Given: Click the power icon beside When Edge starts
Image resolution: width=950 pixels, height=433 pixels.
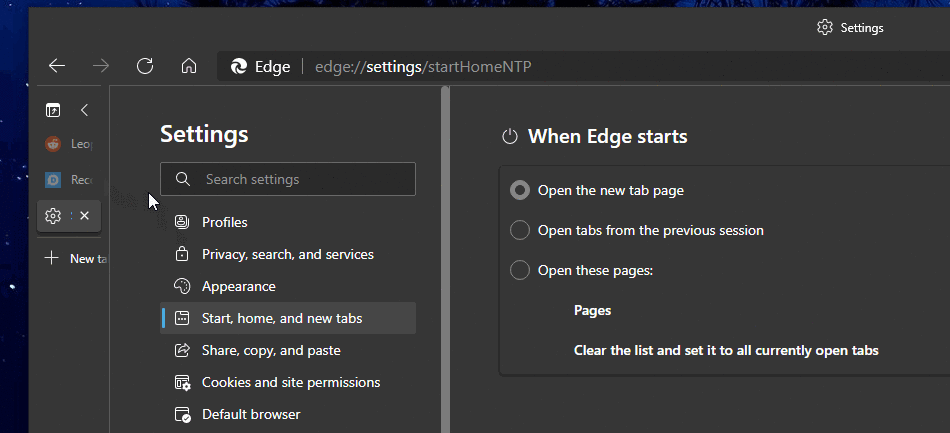Looking at the screenshot, I should pos(510,136).
